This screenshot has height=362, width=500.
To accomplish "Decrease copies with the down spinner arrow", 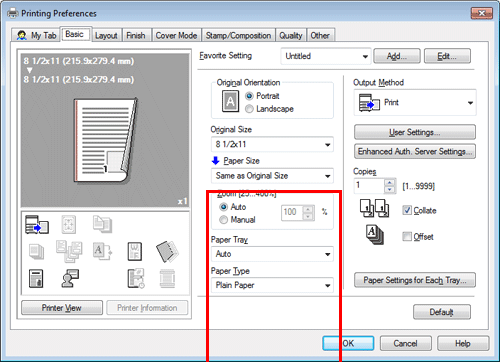I will click(389, 190).
